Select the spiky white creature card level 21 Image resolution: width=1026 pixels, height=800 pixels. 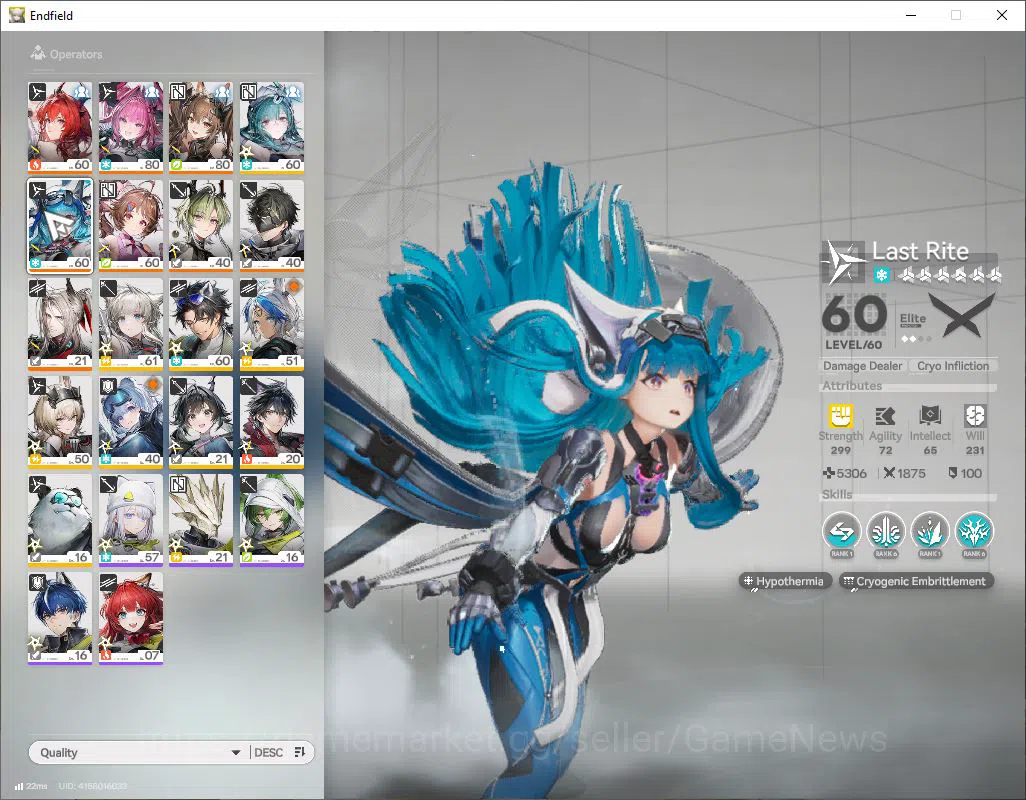(x=201, y=519)
